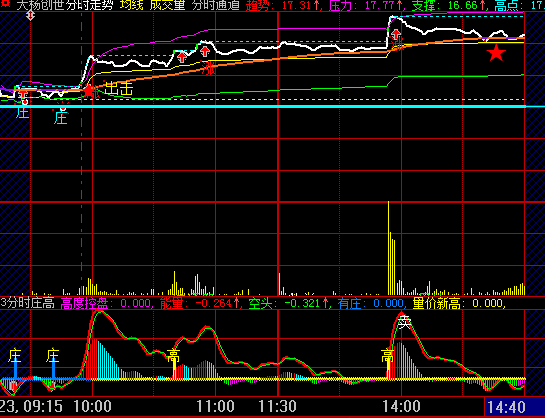Click the 10:00 time axis label
Image resolution: width=545 pixels, height=418 pixels.
click(92, 406)
